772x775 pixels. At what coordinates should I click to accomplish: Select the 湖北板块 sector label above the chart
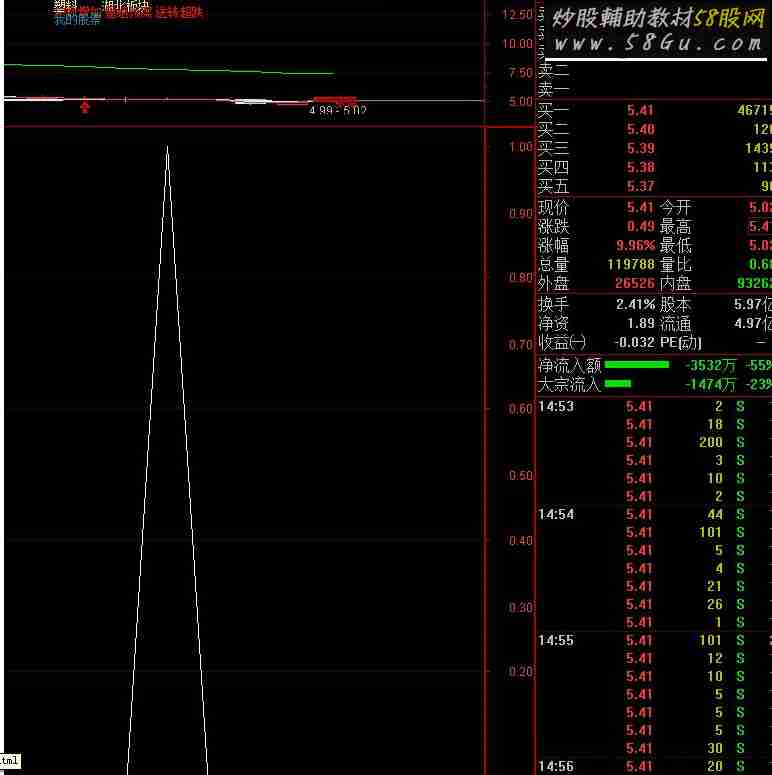pyautogui.click(x=126, y=5)
